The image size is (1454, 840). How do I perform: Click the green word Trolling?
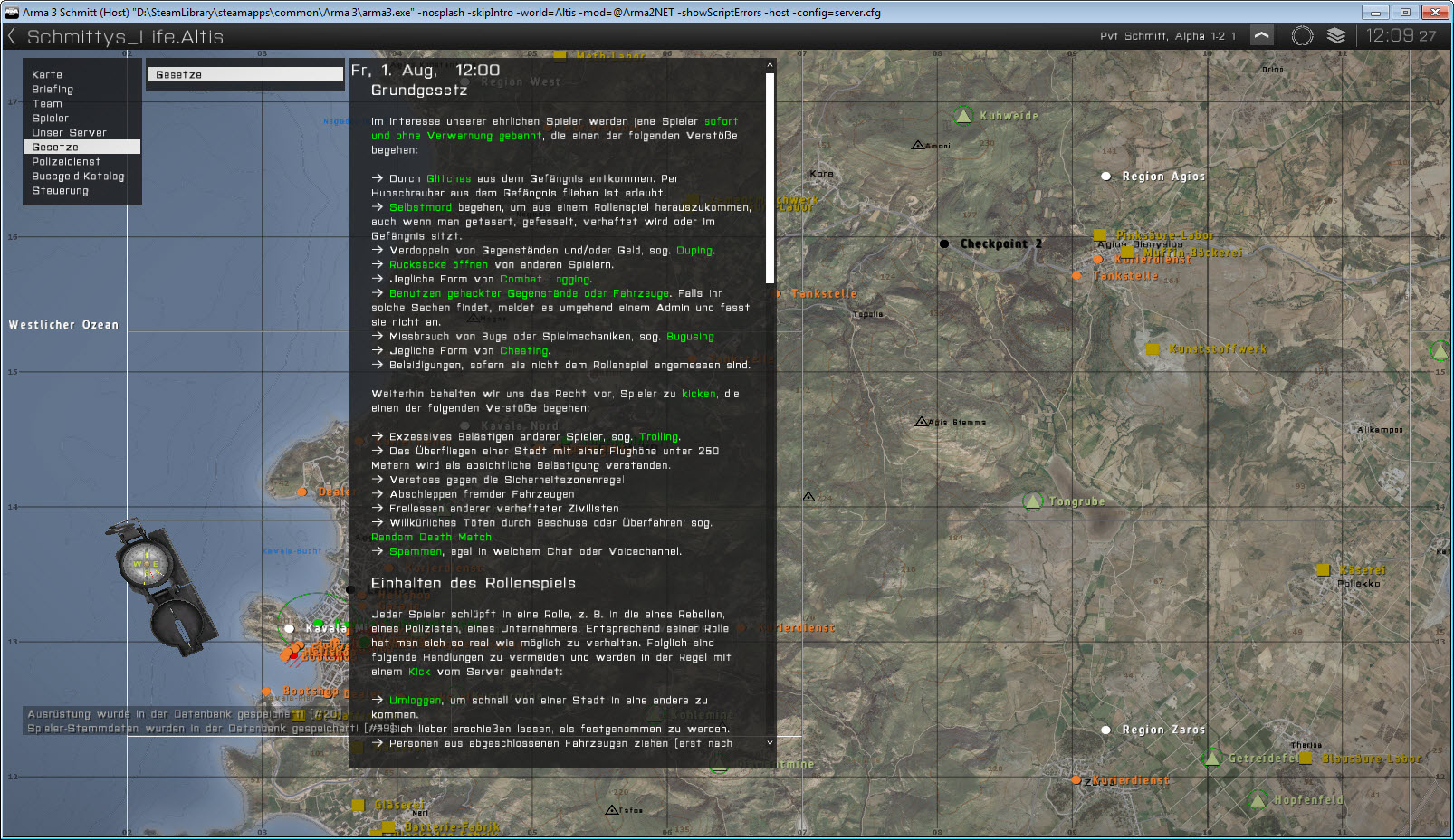pyautogui.click(x=658, y=437)
